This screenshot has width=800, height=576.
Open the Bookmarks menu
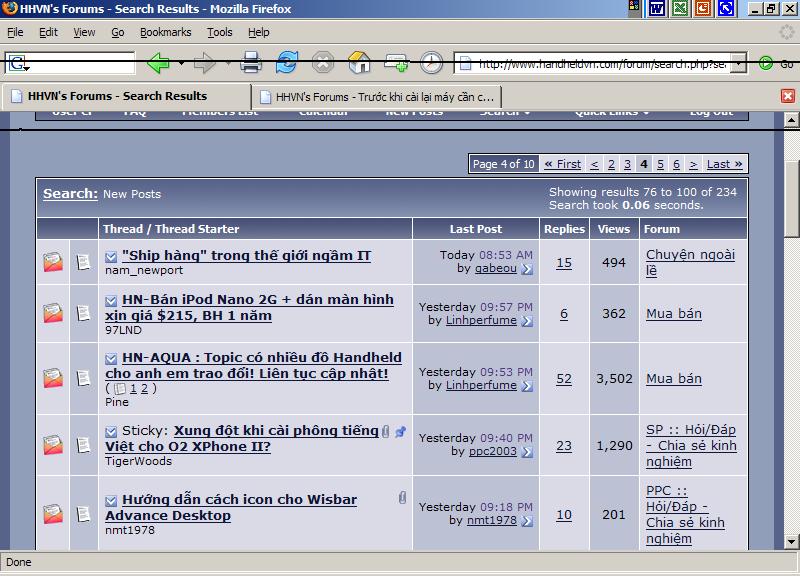[x=165, y=32]
